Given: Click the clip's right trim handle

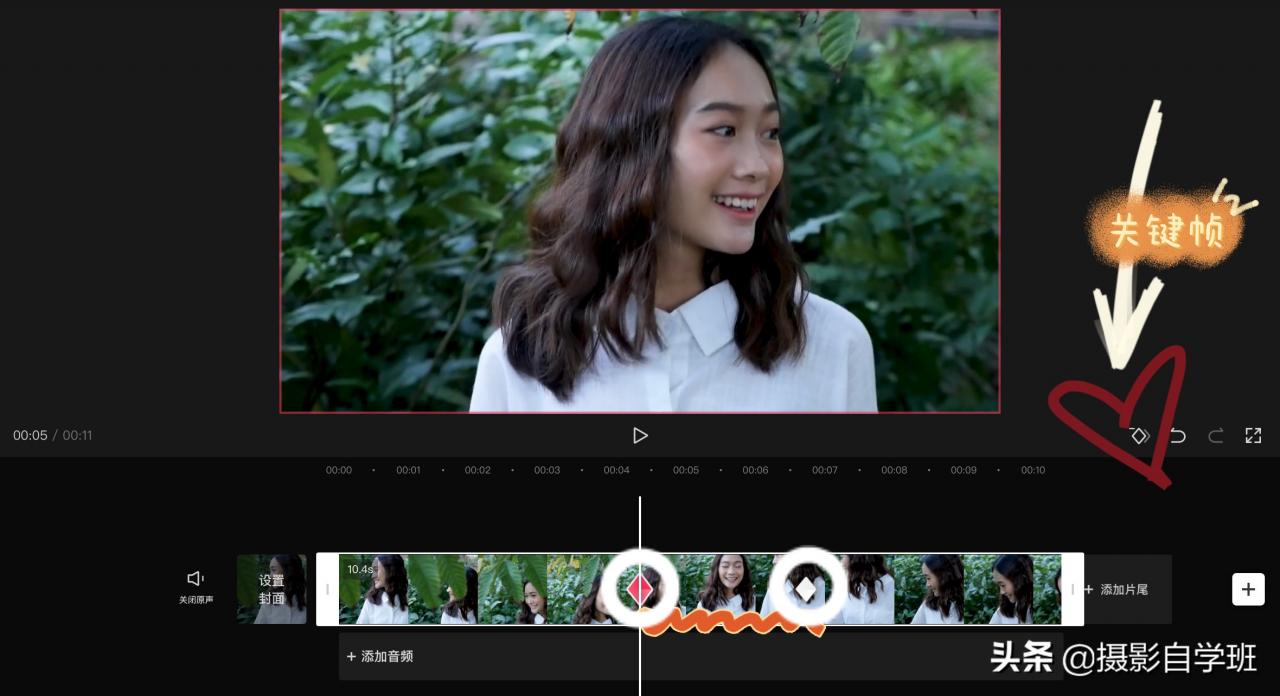Looking at the screenshot, I should (1073, 589).
